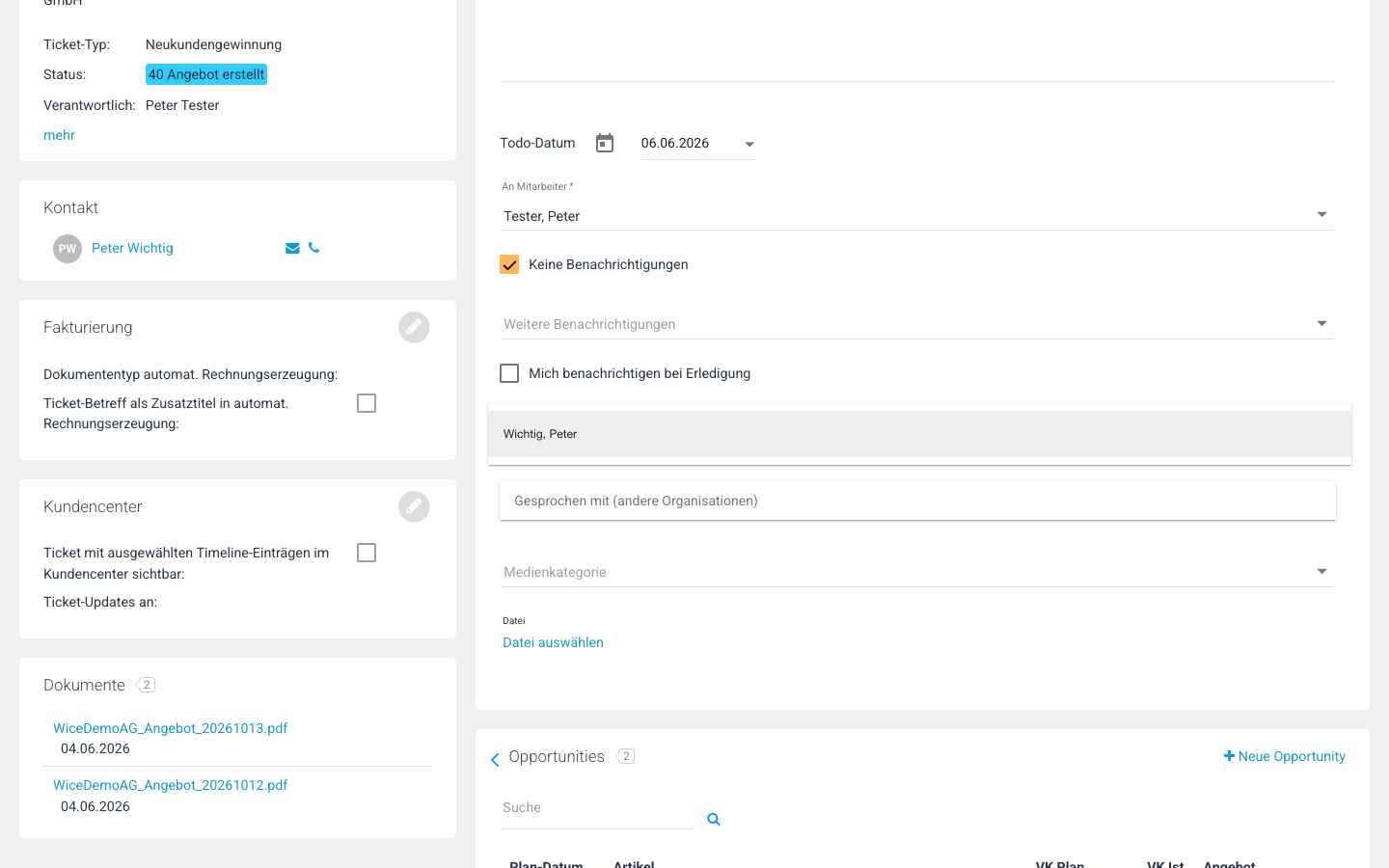Collapse Opportunities with the left chevron
This screenshot has height=868, width=1389.
coord(495,760)
